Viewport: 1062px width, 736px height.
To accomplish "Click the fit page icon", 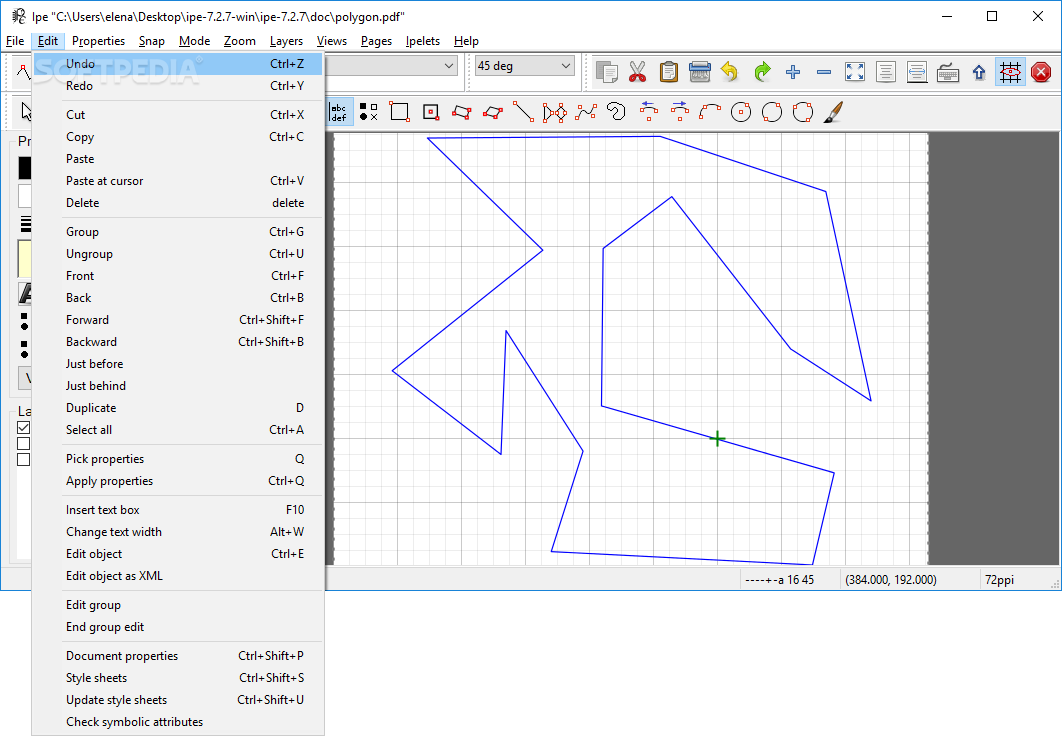I will (886, 72).
